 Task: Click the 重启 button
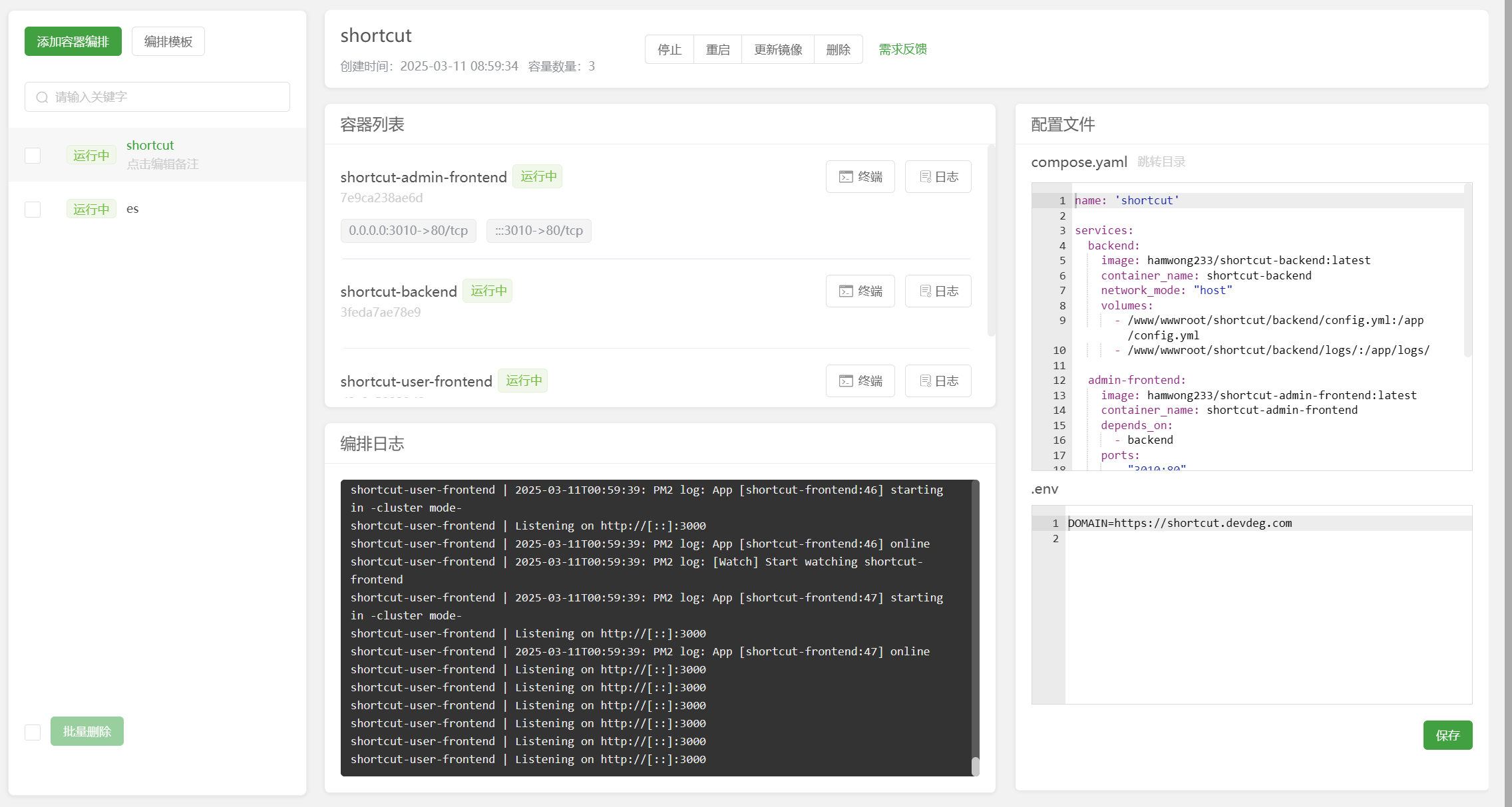pos(718,49)
